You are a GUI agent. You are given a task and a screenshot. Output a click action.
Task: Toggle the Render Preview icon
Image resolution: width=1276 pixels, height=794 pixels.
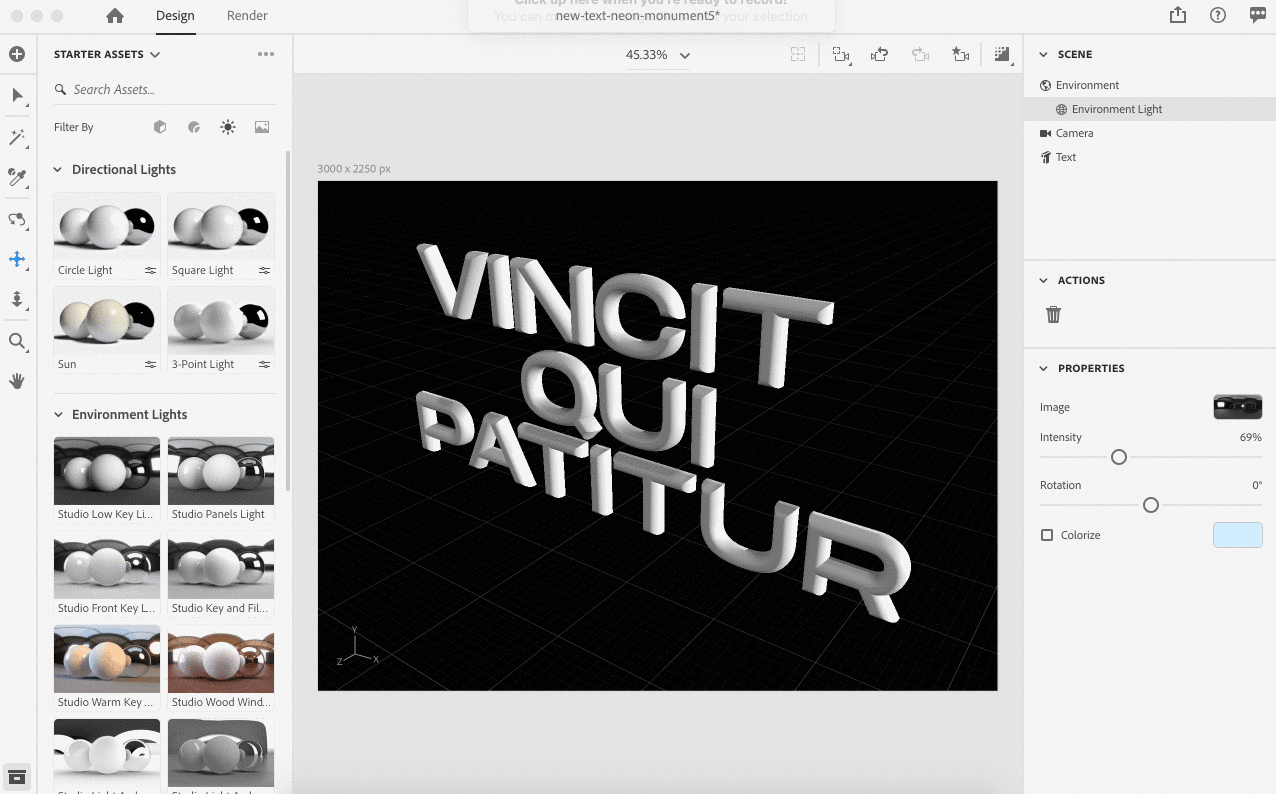tap(1002, 55)
